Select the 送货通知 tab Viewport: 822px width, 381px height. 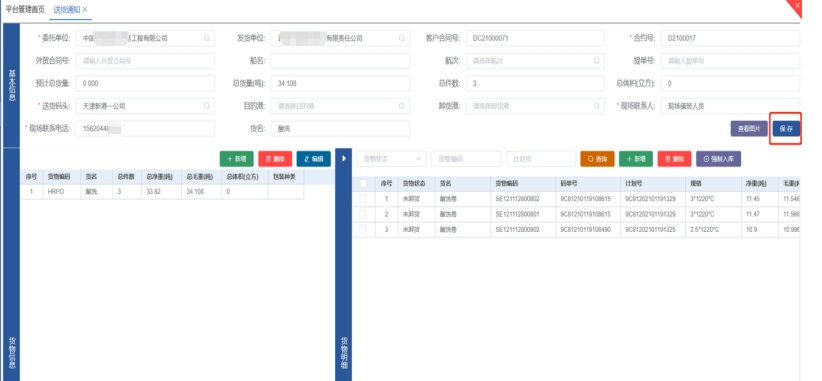pyautogui.click(x=67, y=9)
